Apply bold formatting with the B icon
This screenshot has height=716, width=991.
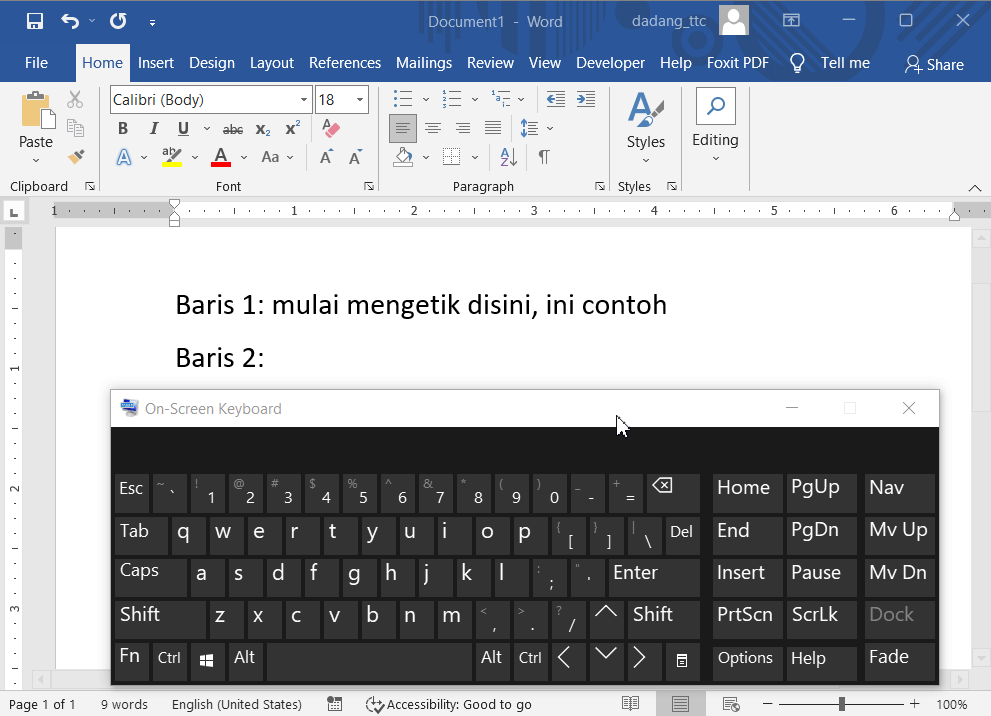coord(122,128)
